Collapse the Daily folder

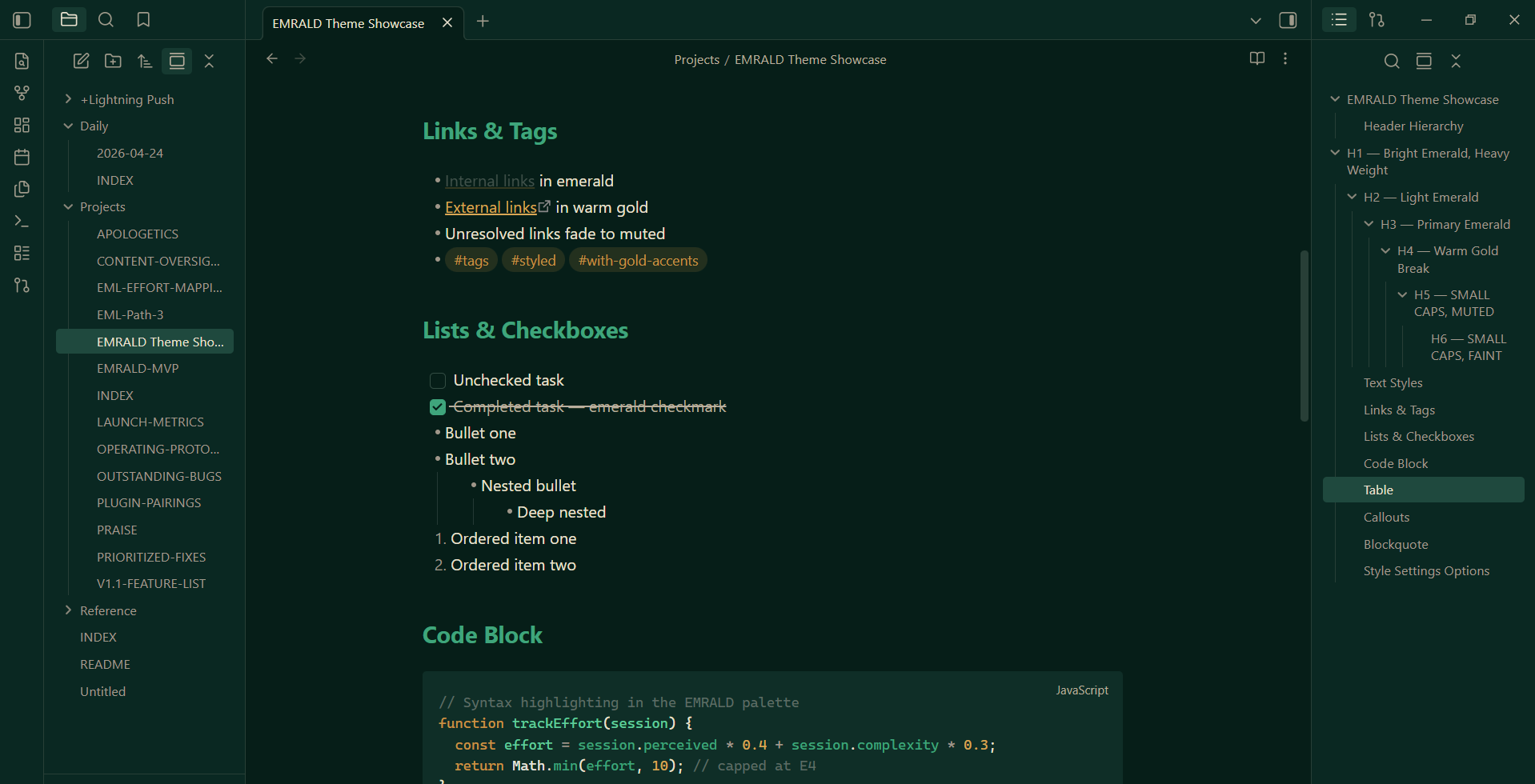pos(68,126)
